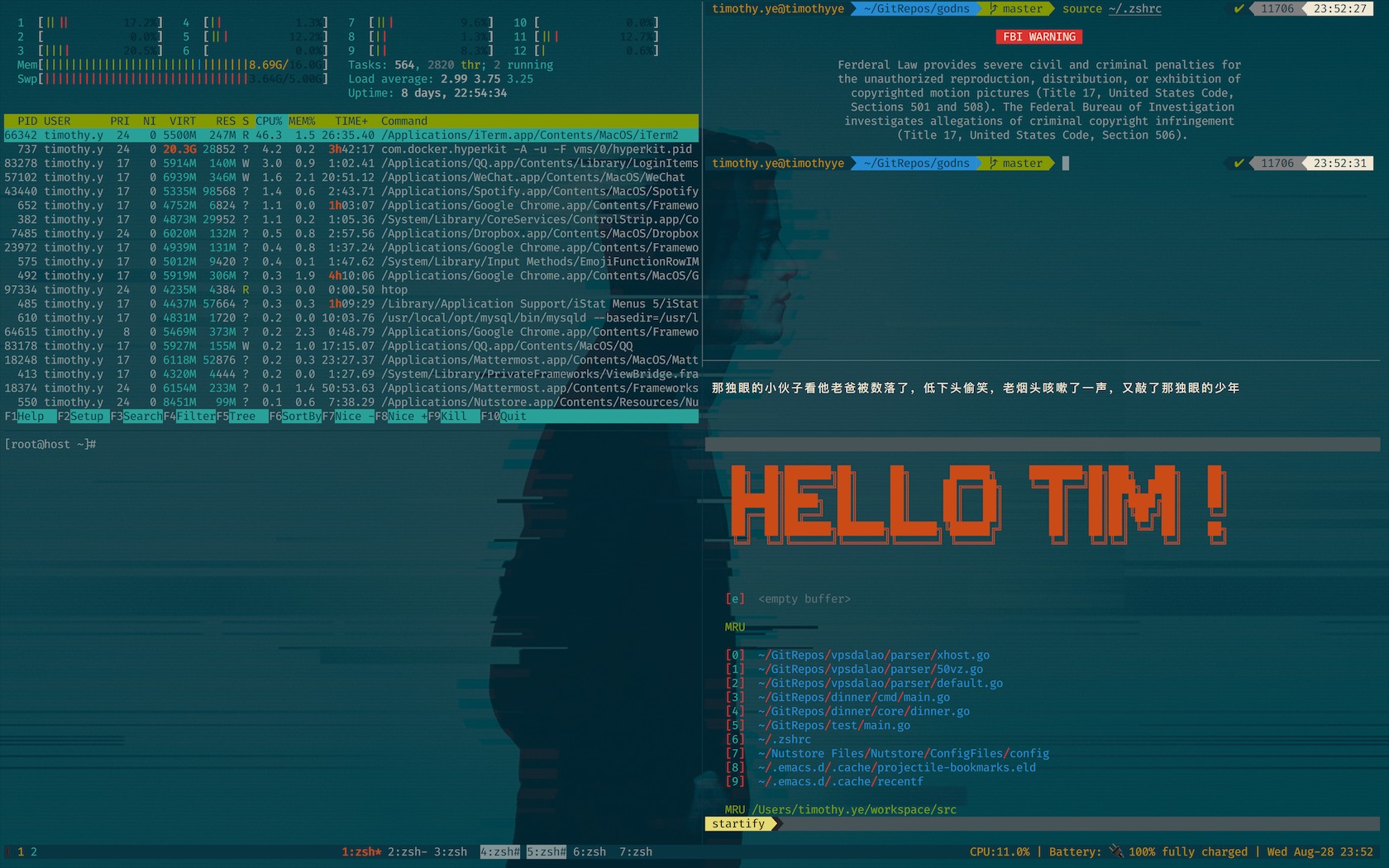Click the master git branch segment in lower prompt
This screenshot has width=1389, height=868.
(1018, 164)
